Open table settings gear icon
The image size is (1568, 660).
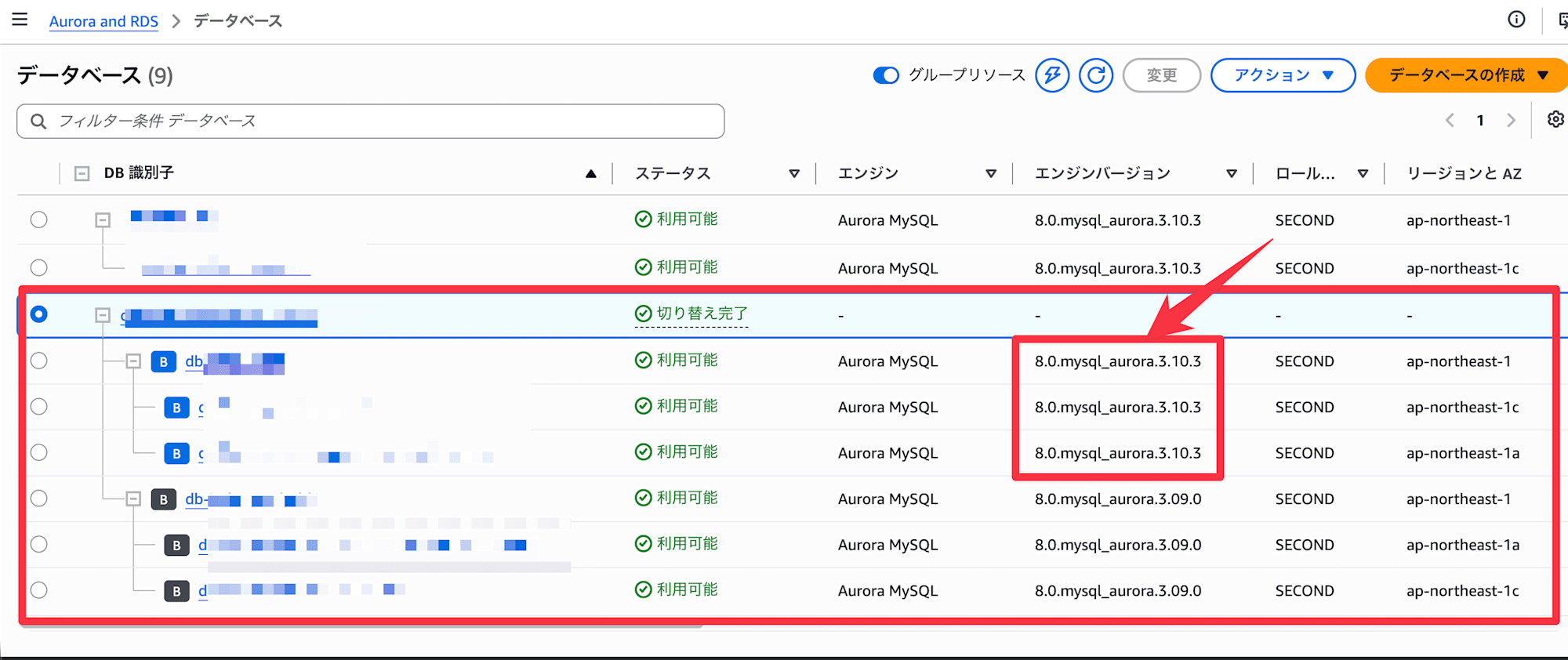(x=1555, y=119)
